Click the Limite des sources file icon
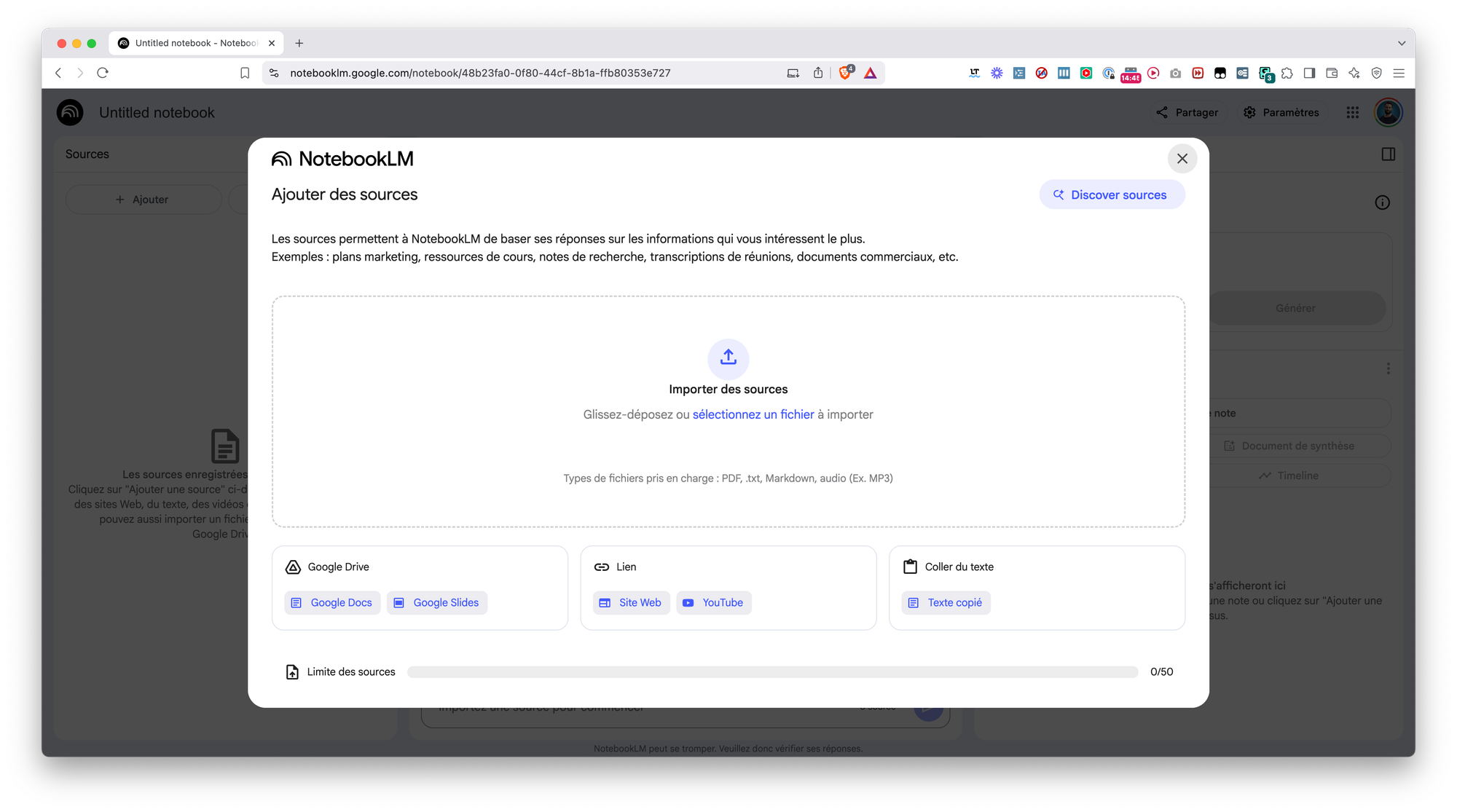 [292, 671]
